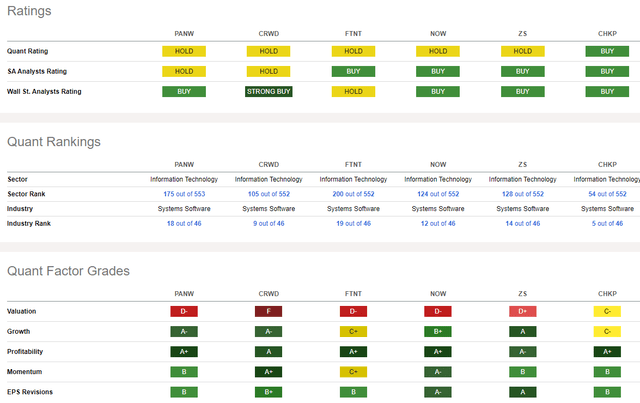Select PANW column header in Ratings table
The image size is (640, 403).
[184, 34]
